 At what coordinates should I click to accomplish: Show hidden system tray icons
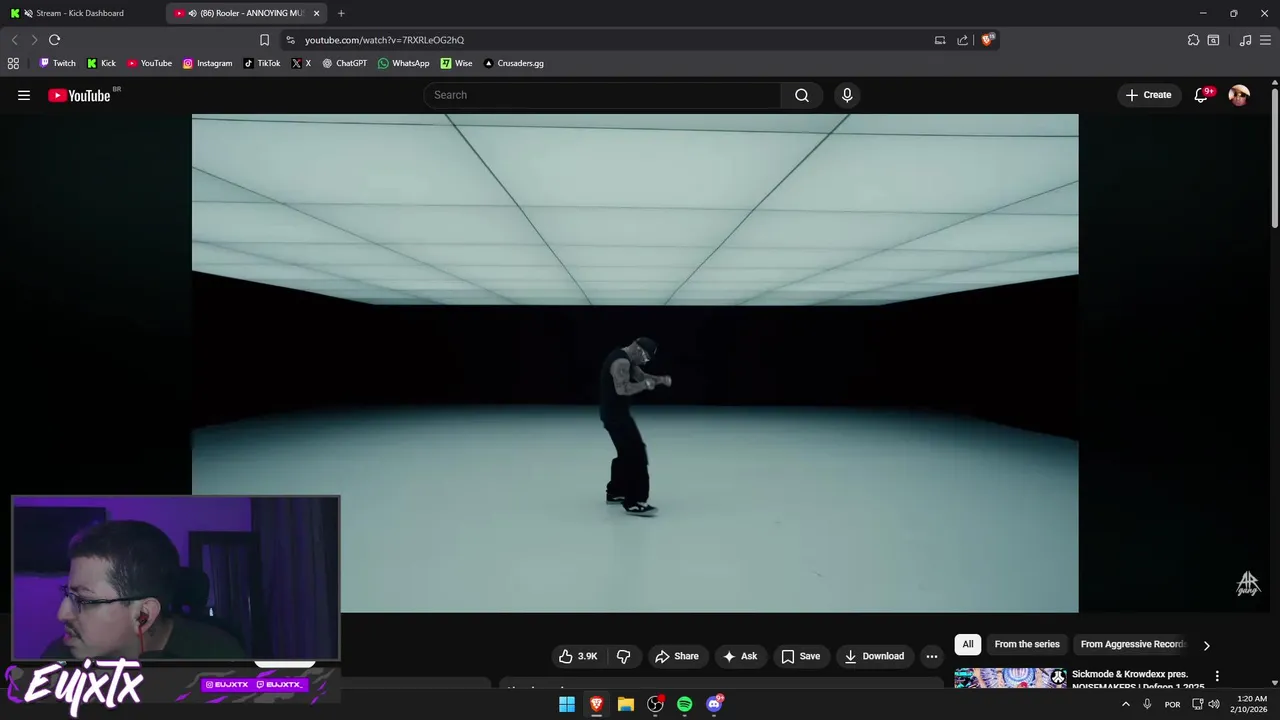point(1125,704)
